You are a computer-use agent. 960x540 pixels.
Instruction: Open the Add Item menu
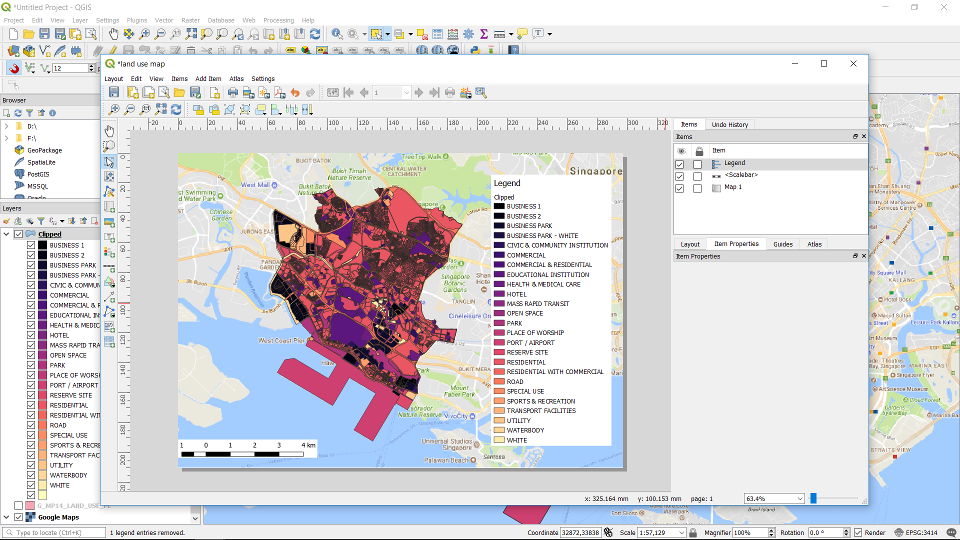[208, 78]
